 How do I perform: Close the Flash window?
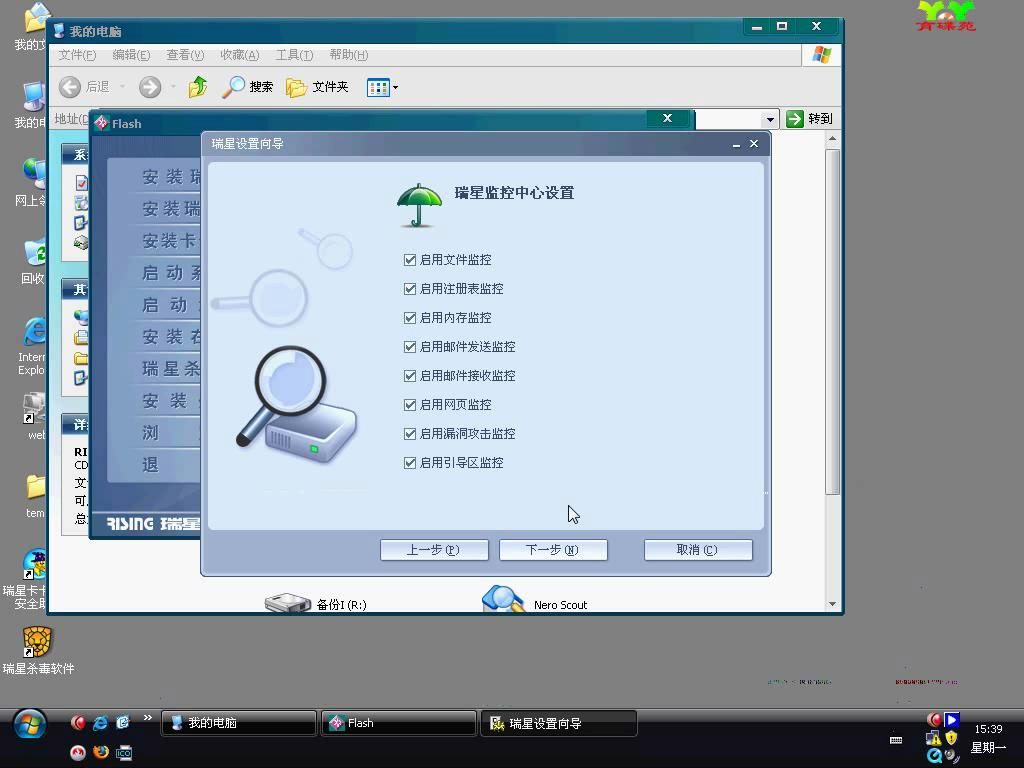coord(667,118)
